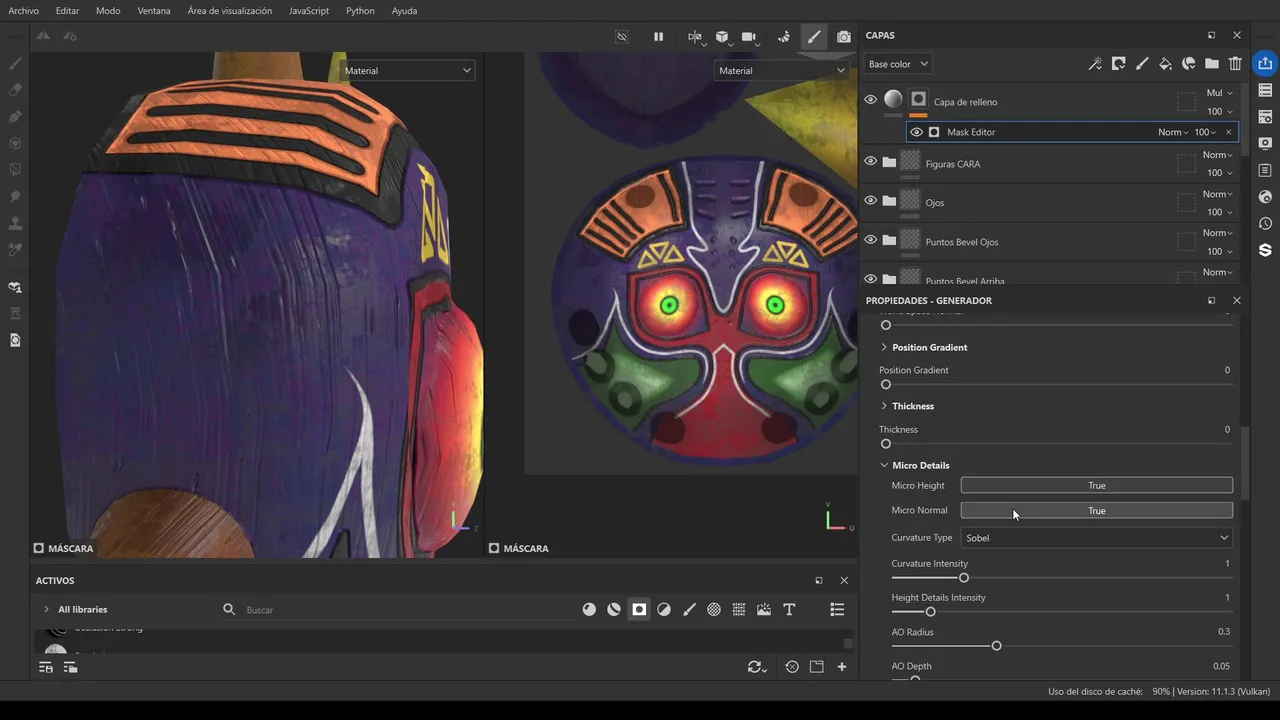Click the blue export textures button
Image resolution: width=1280 pixels, height=720 pixels.
1265,63
